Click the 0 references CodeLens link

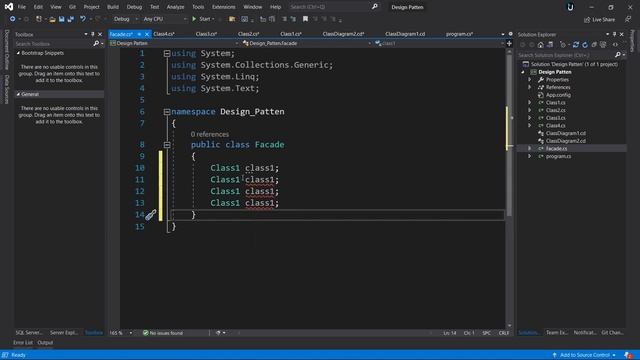pos(210,134)
